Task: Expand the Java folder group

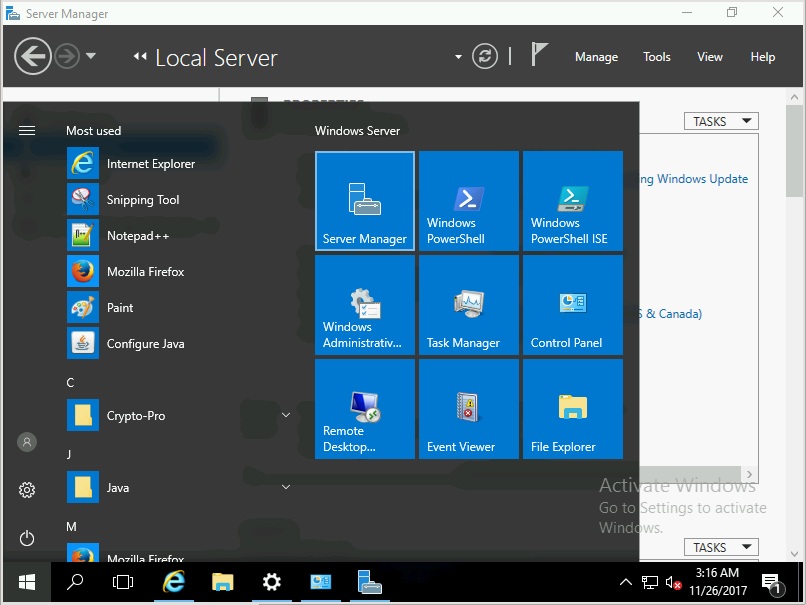Action: [x=286, y=487]
